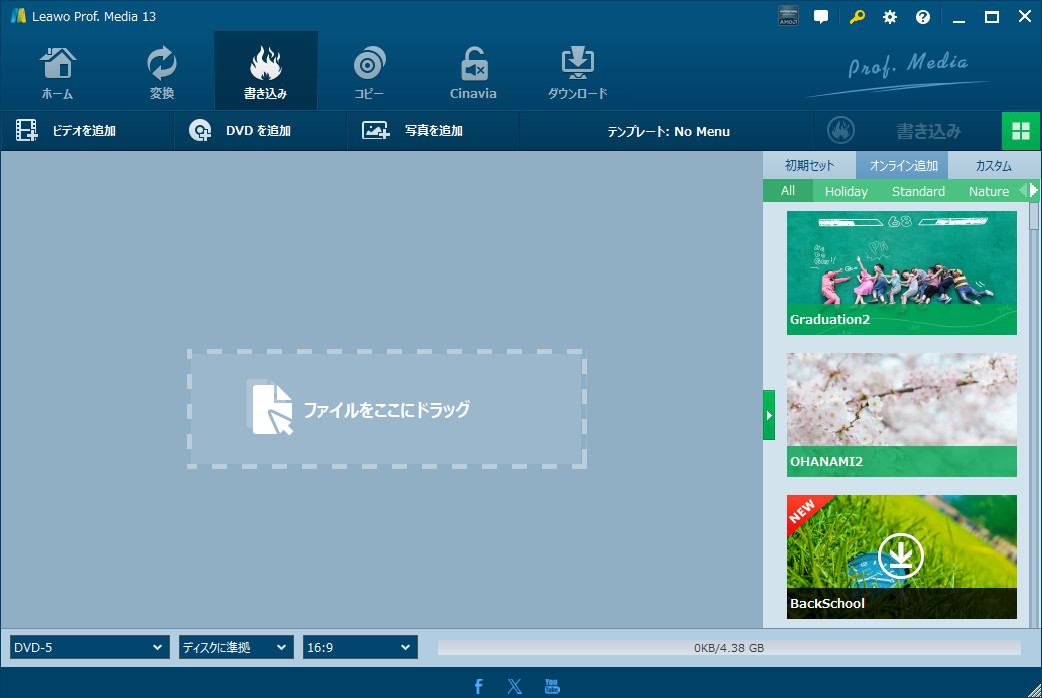Open the Facebook link icon
Viewport: 1042px width, 698px height.
(478, 685)
